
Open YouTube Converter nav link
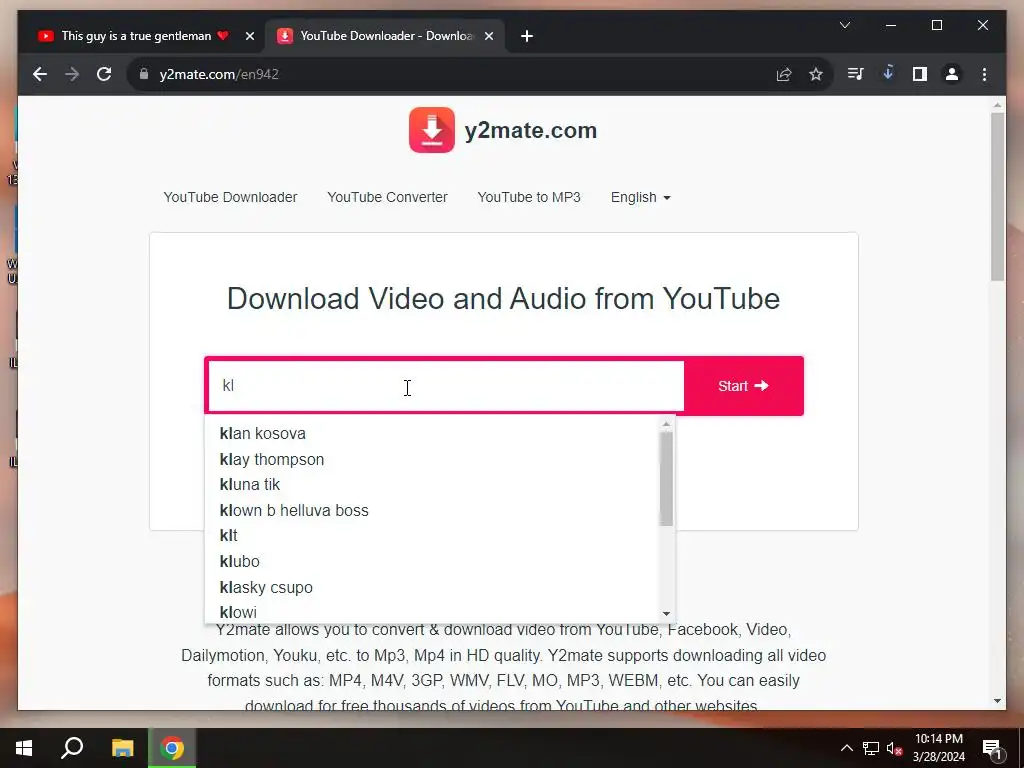point(387,197)
